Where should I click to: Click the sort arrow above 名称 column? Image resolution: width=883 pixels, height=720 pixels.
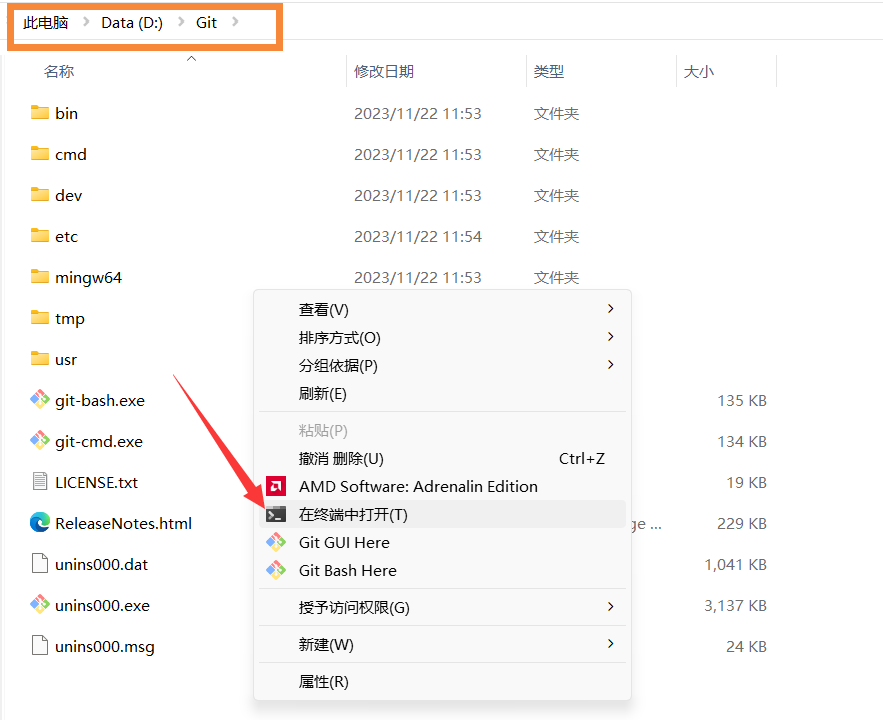(x=191, y=59)
